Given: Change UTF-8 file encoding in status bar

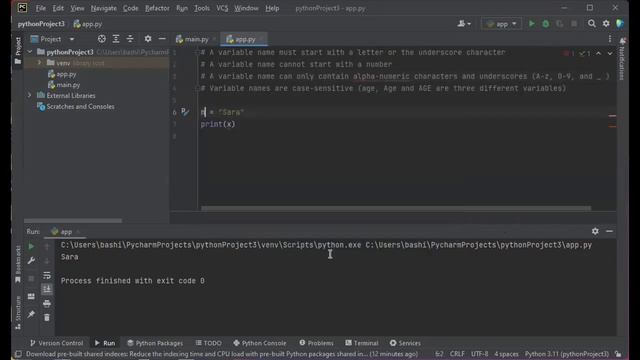Looking at the screenshot, I should coord(479,354).
